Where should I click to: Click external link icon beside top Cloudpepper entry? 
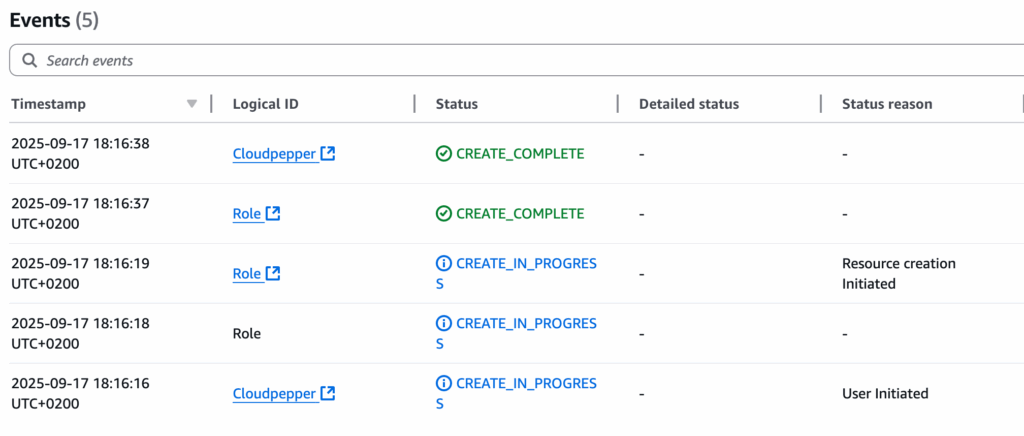pyautogui.click(x=328, y=154)
